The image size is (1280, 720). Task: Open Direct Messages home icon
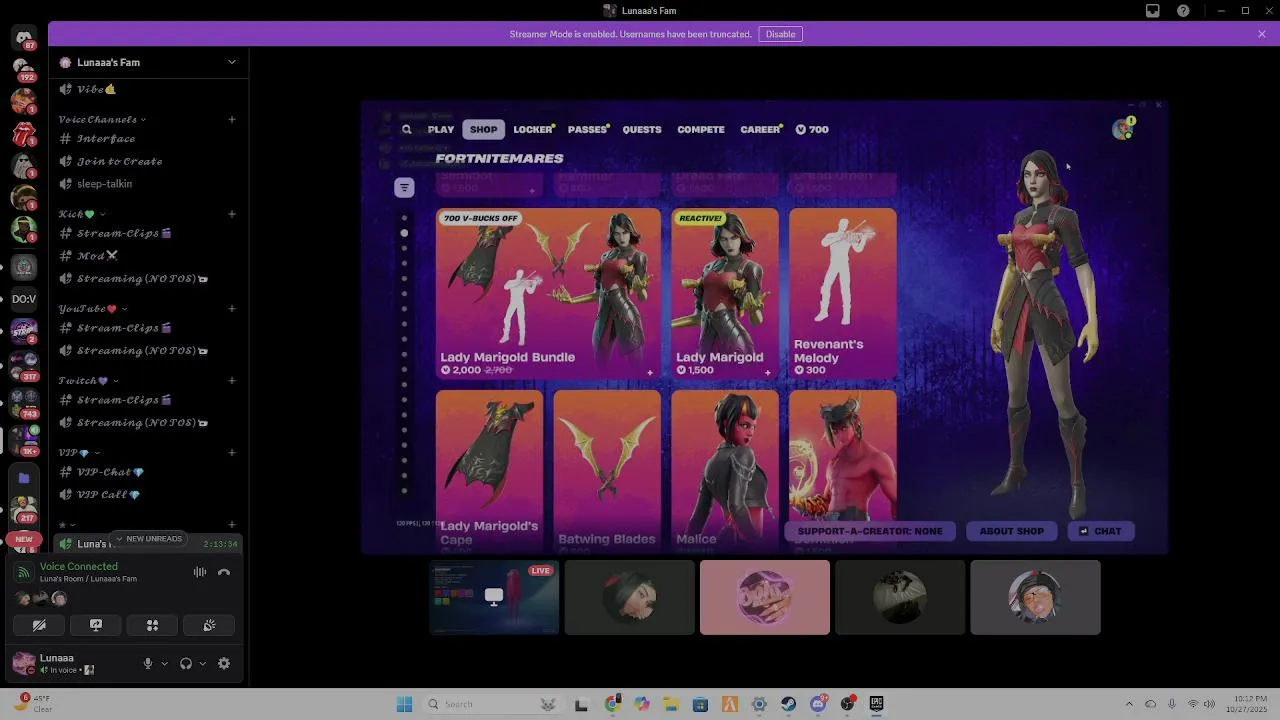coord(24,38)
